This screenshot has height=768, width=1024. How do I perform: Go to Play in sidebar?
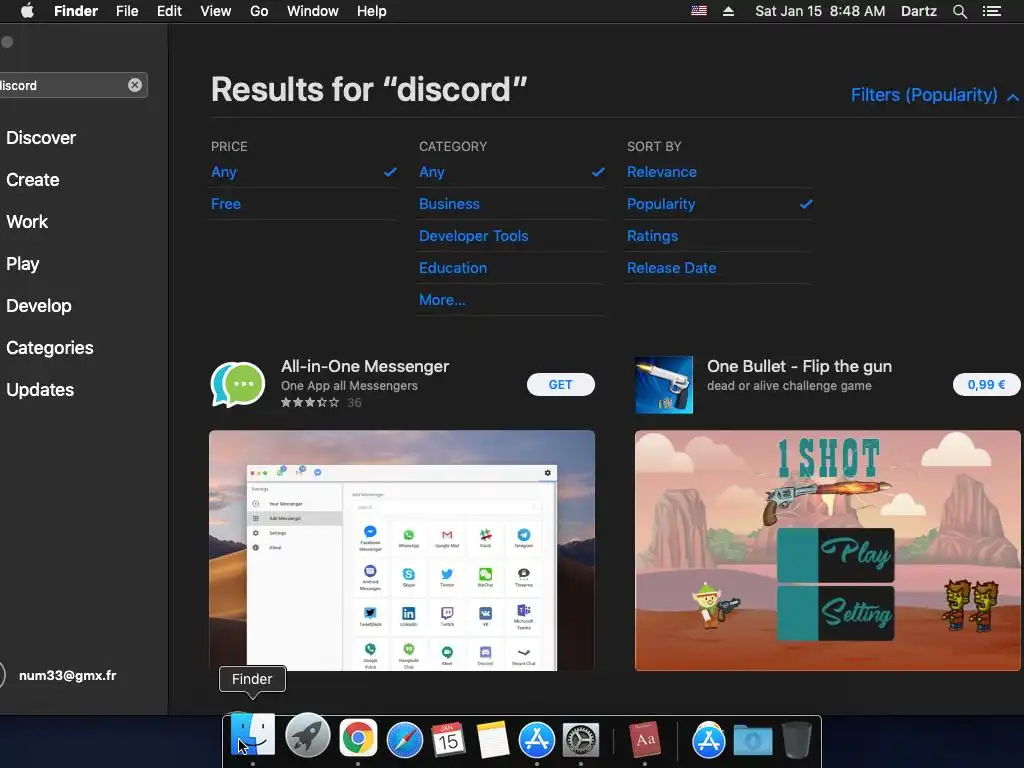pyautogui.click(x=23, y=264)
